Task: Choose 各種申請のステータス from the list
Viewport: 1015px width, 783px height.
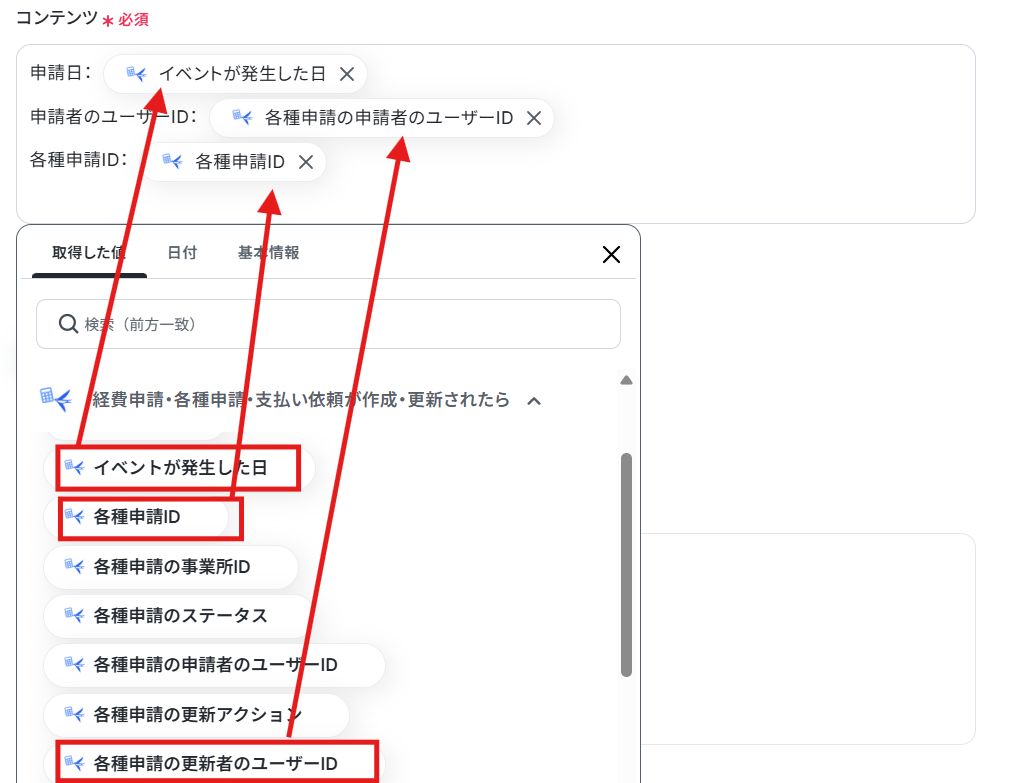Action: (179, 615)
